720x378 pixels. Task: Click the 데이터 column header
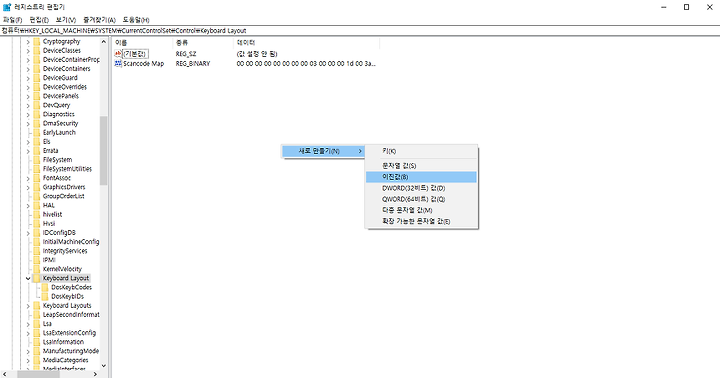(307, 42)
